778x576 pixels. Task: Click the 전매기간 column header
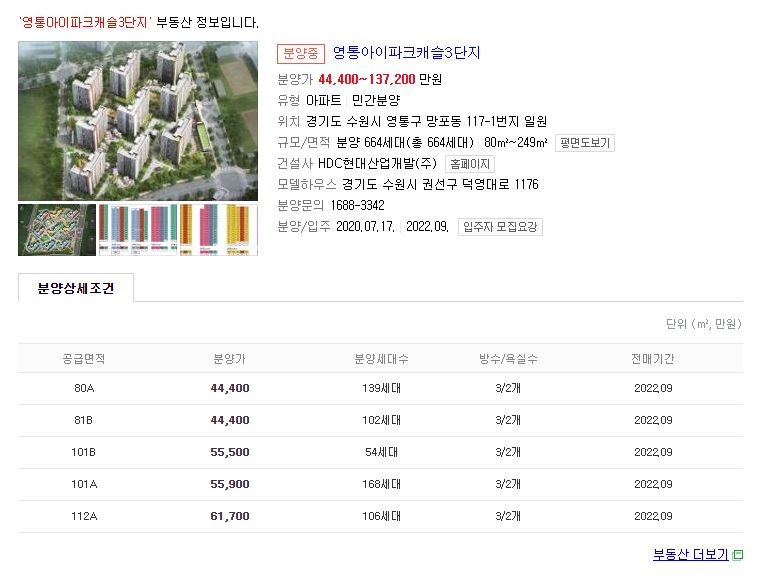point(652,359)
